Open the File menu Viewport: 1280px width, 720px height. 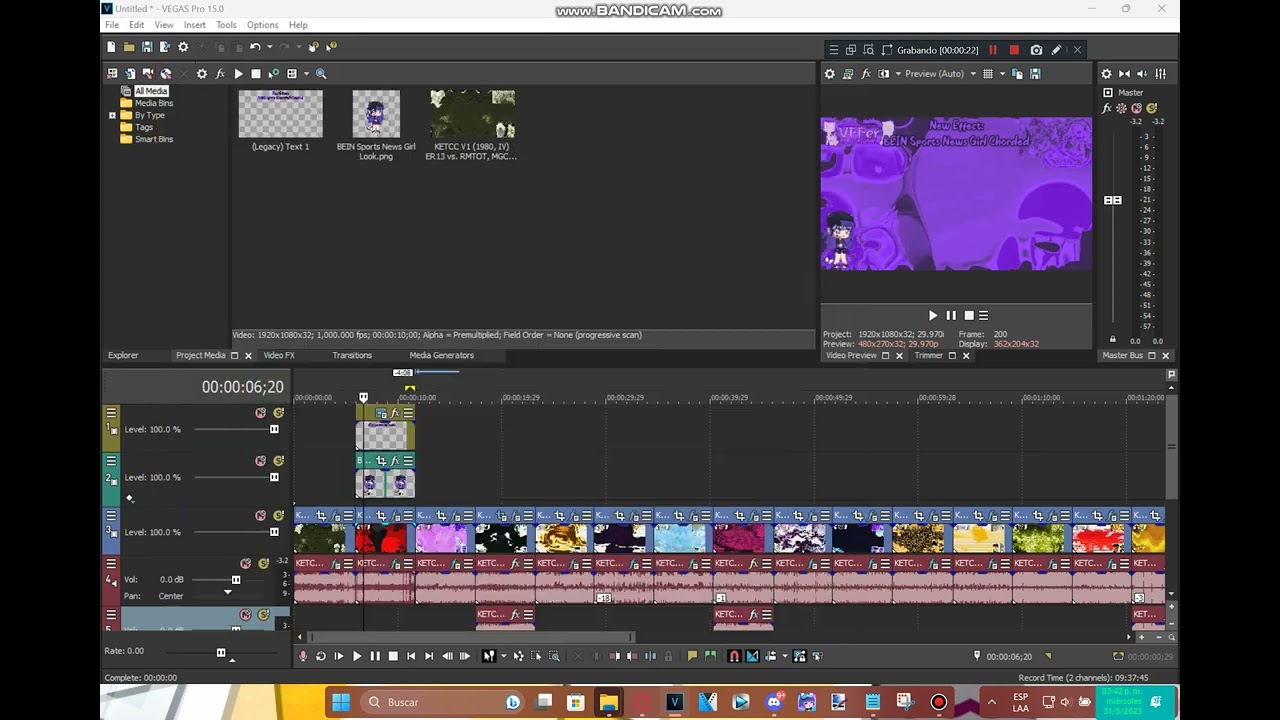click(x=112, y=25)
